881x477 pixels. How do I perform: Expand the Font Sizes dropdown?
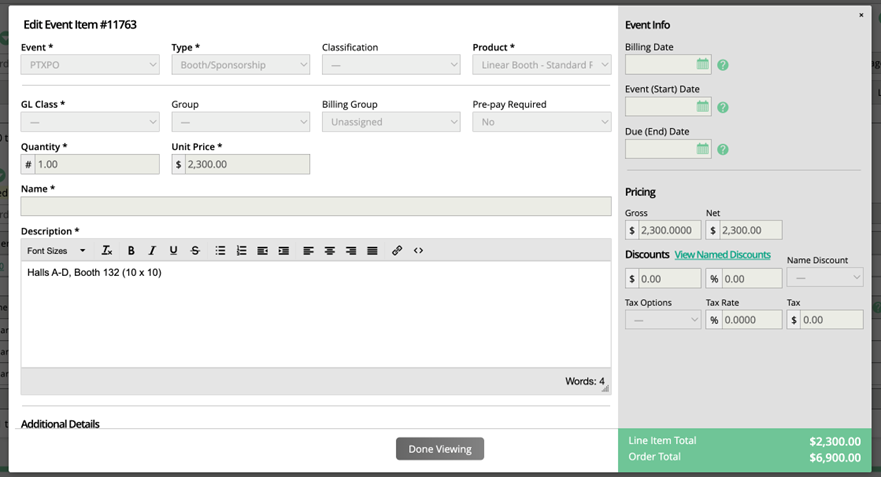pos(56,250)
